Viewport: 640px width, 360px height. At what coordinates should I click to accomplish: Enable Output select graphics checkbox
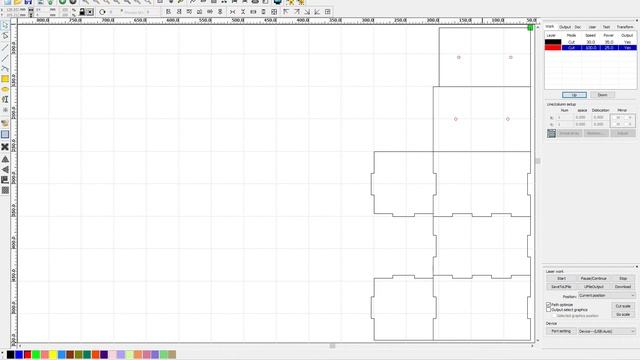coord(549,310)
